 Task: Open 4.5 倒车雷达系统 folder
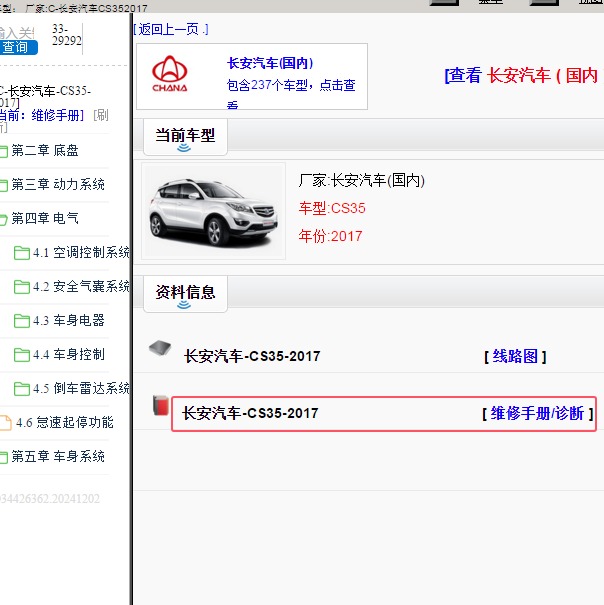[x=81, y=388]
